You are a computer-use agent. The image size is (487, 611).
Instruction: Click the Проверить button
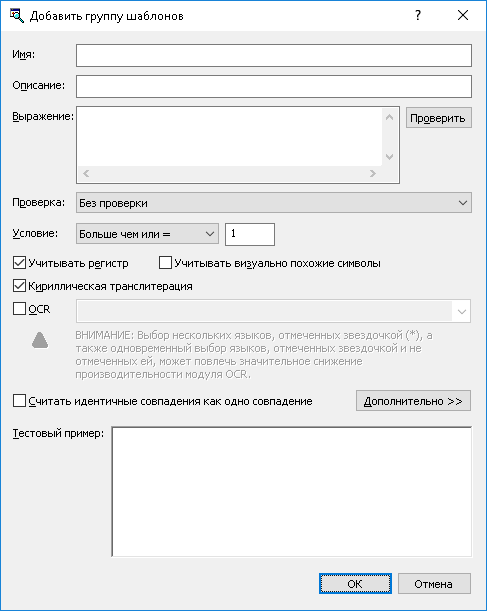pos(438,118)
